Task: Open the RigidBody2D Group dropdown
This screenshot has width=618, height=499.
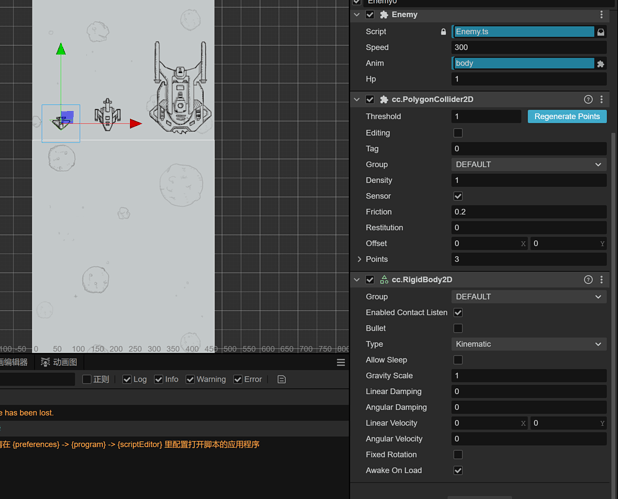Action: point(529,297)
